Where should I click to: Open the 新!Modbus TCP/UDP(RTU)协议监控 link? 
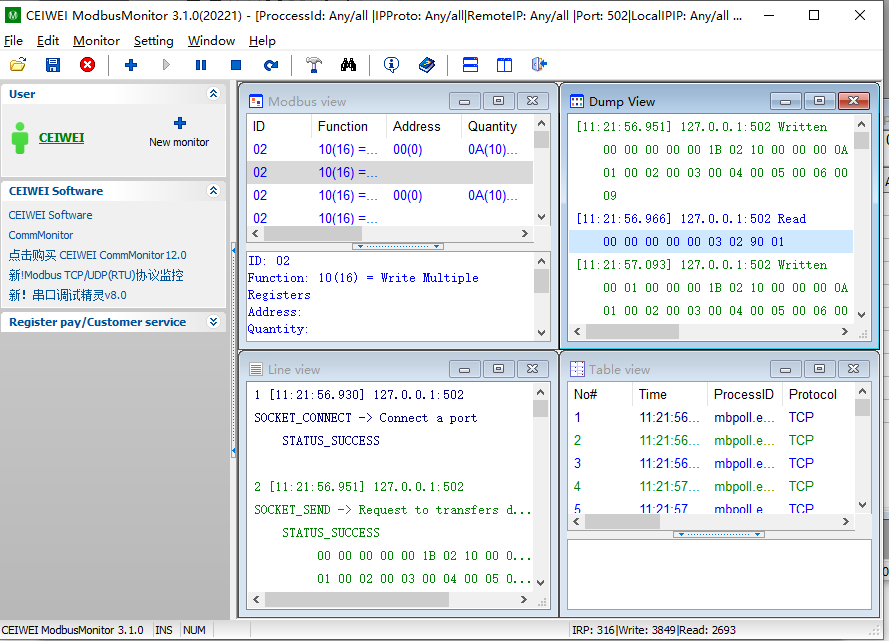(x=96, y=275)
